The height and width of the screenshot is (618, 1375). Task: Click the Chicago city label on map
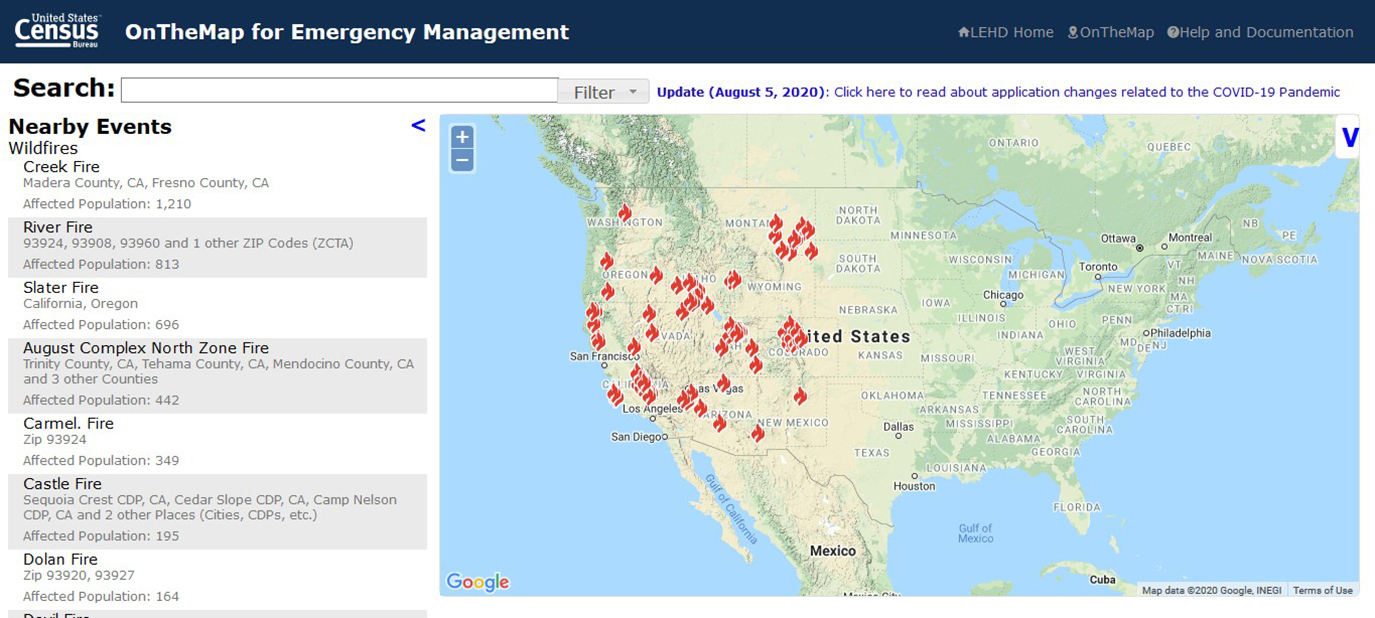tap(1003, 295)
